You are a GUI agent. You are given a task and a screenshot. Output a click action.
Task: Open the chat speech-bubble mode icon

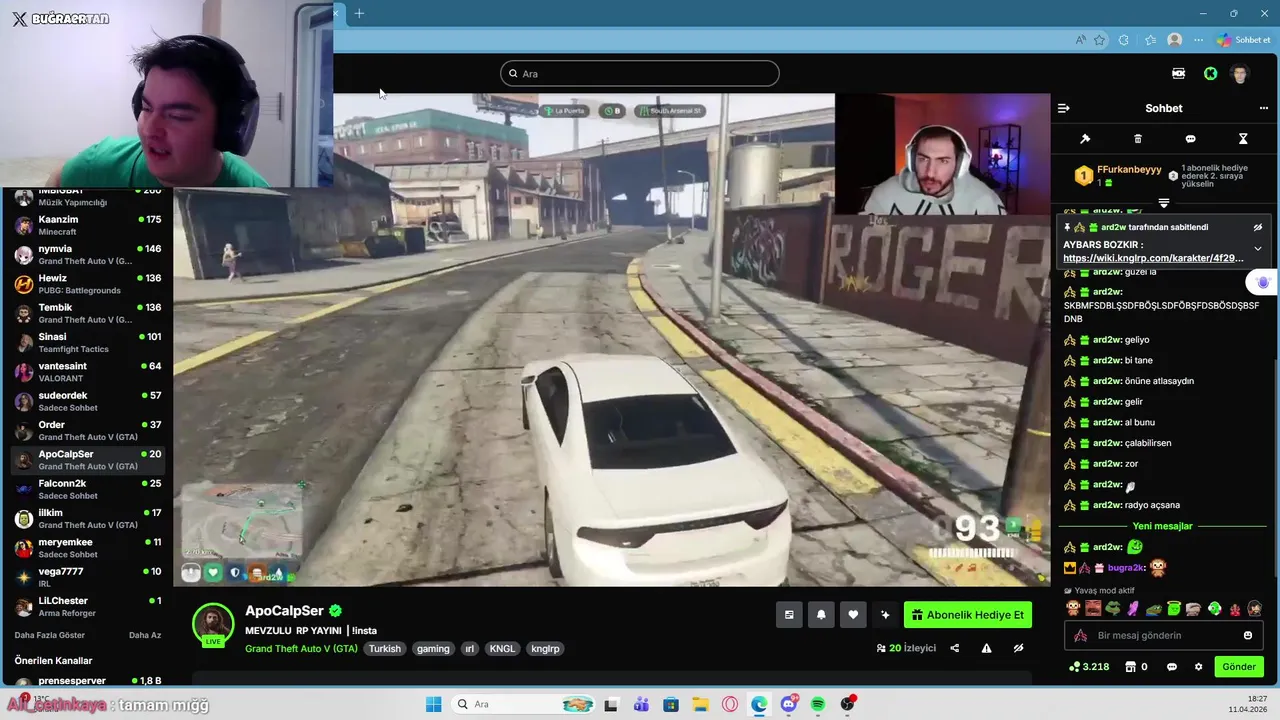[x=1190, y=139]
